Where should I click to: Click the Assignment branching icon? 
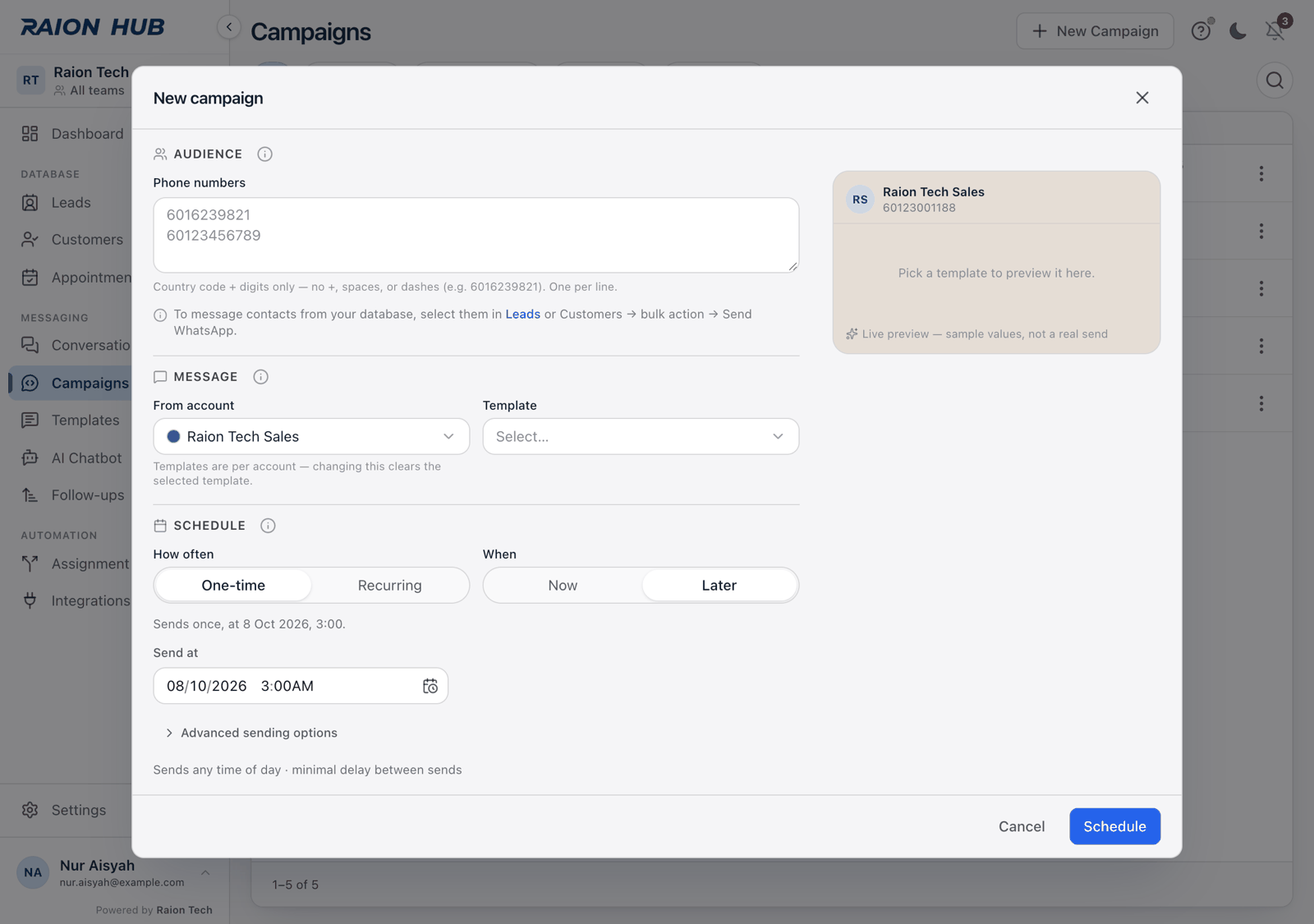tap(30, 563)
